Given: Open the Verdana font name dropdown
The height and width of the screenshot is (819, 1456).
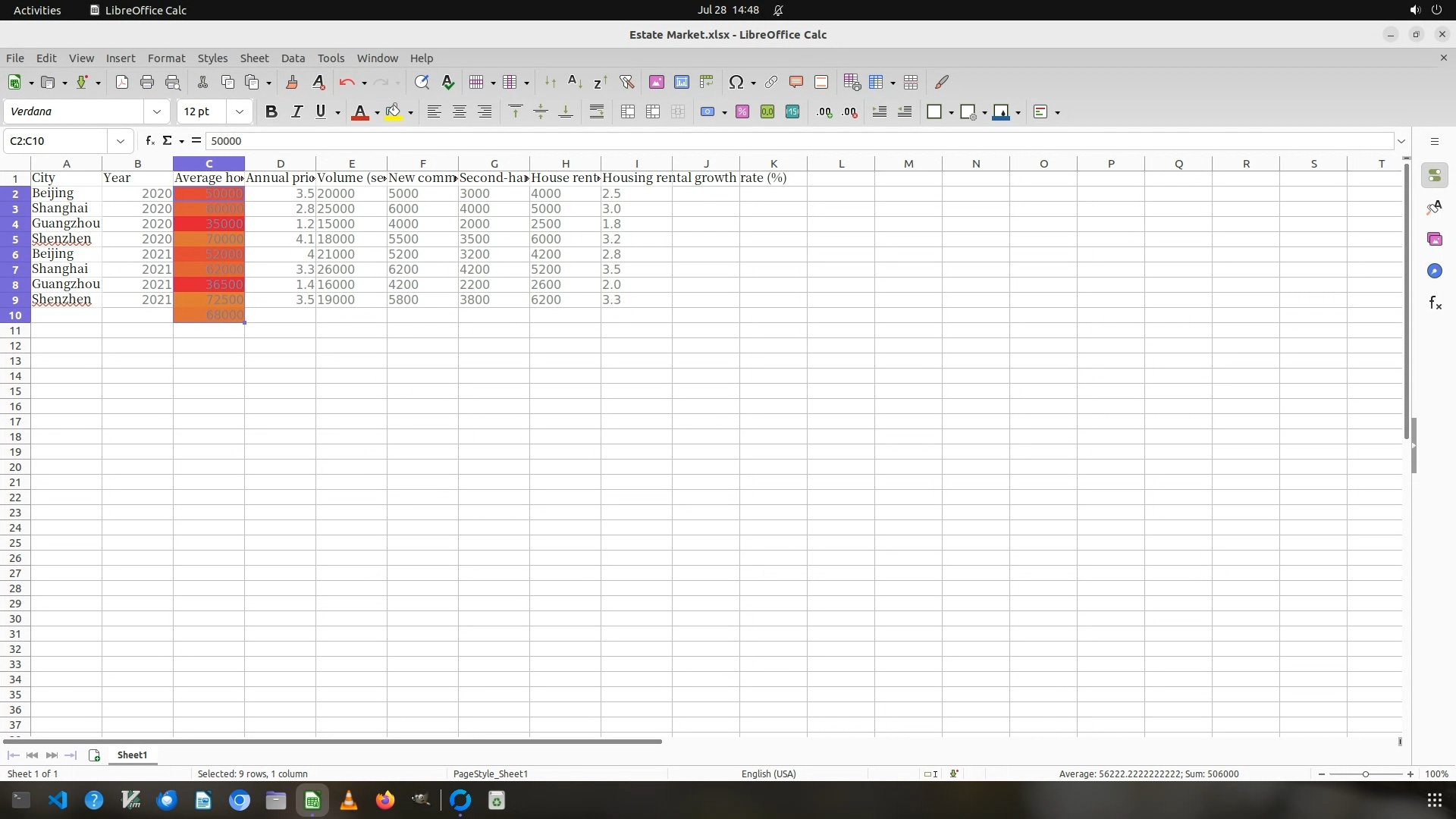Looking at the screenshot, I should click(157, 111).
